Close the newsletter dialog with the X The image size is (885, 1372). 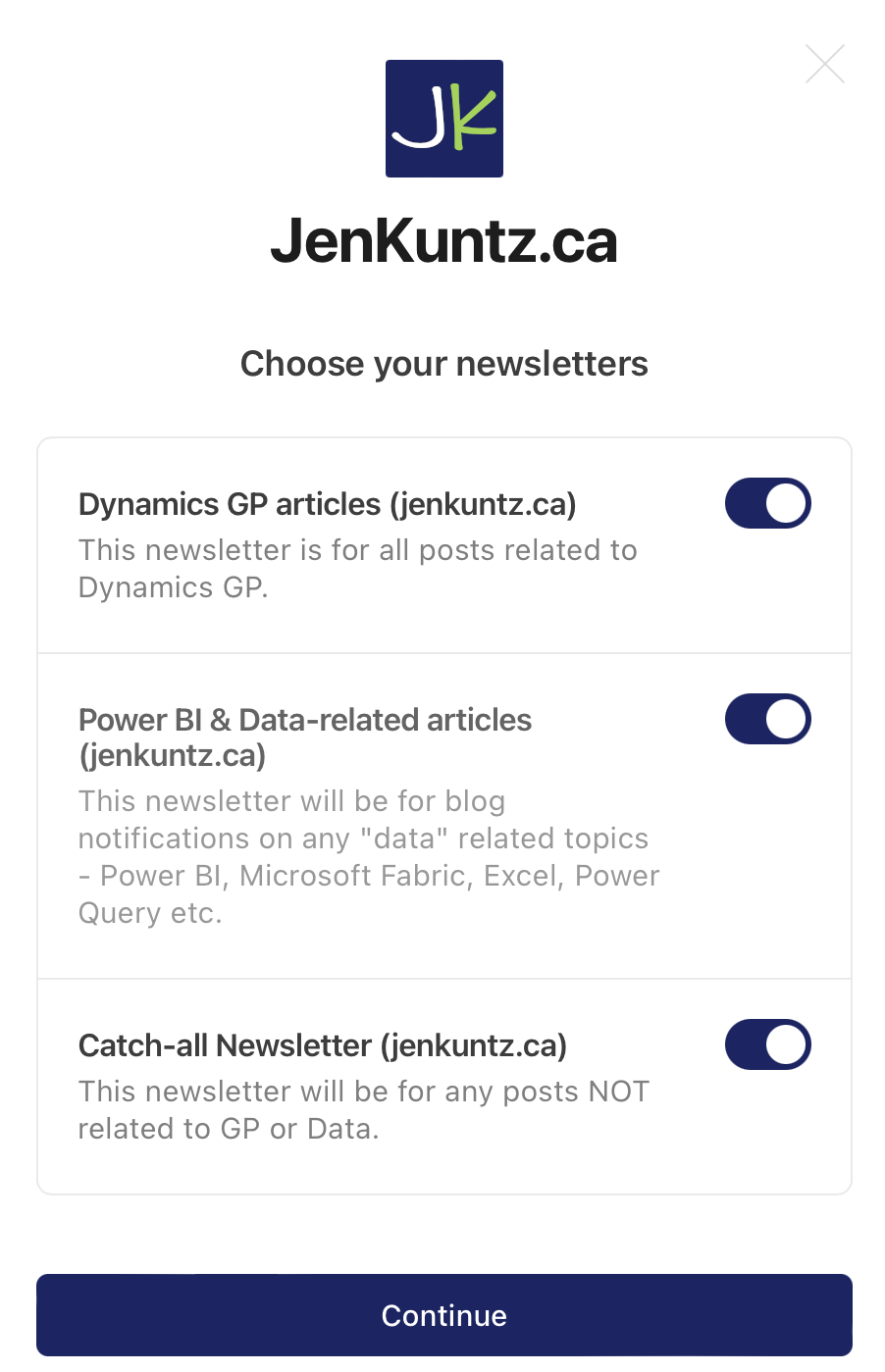pos(824,65)
